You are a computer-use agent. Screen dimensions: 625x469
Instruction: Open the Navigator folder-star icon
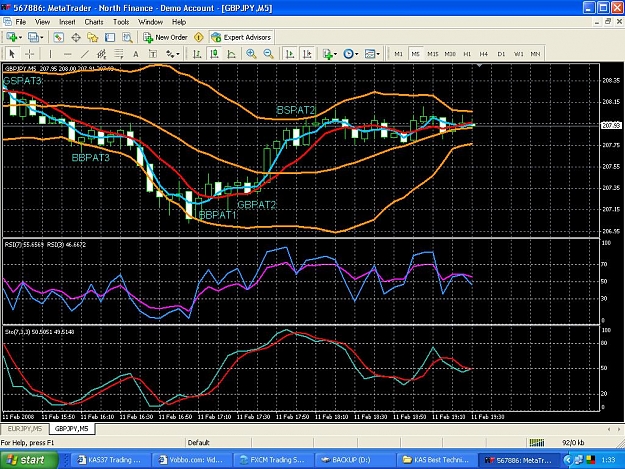coord(93,37)
